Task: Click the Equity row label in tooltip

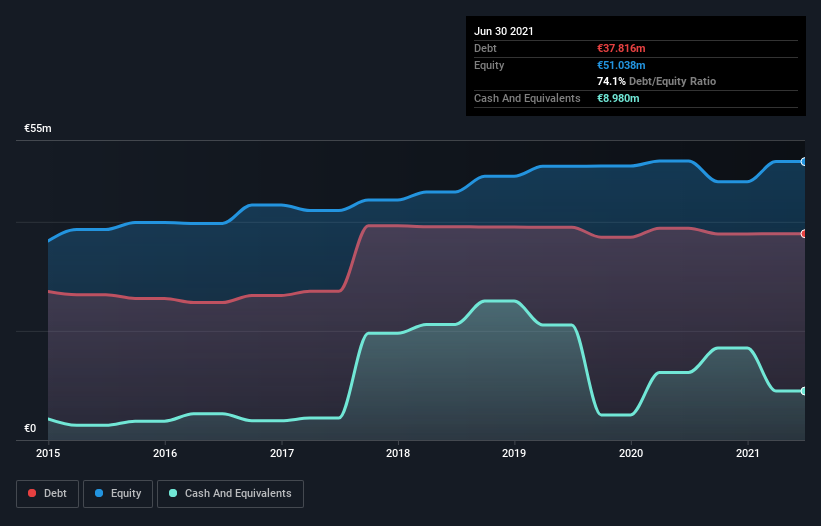Action: 489,65
